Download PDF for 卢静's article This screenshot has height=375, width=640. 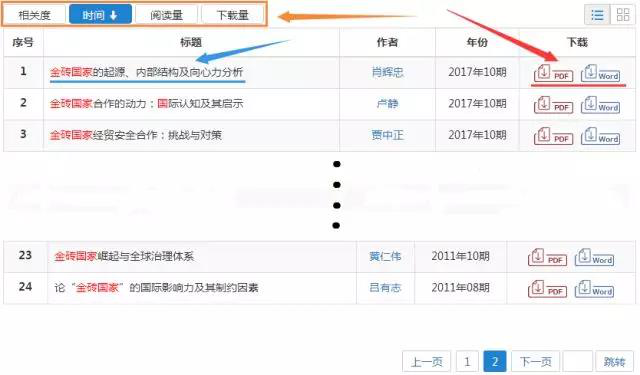click(x=553, y=104)
